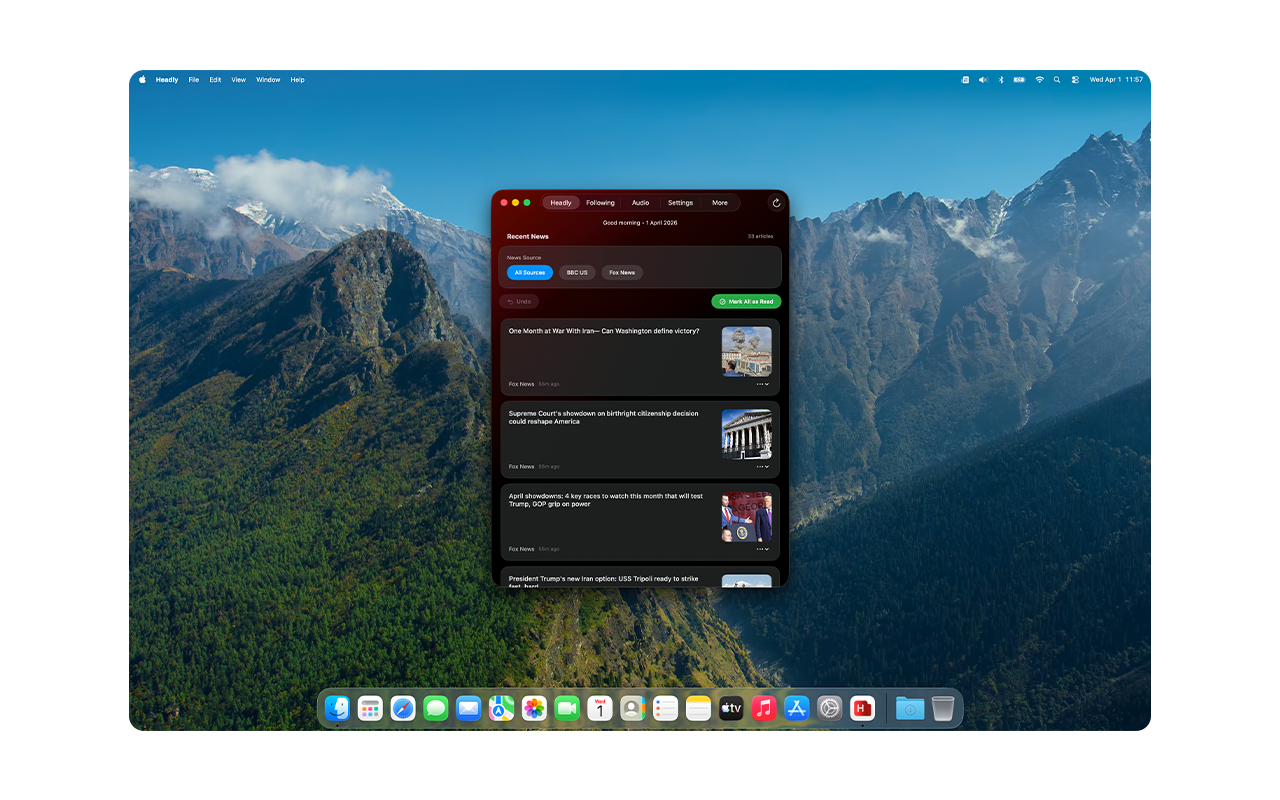
Task: Open the Messages app in the dock
Action: [x=436, y=709]
